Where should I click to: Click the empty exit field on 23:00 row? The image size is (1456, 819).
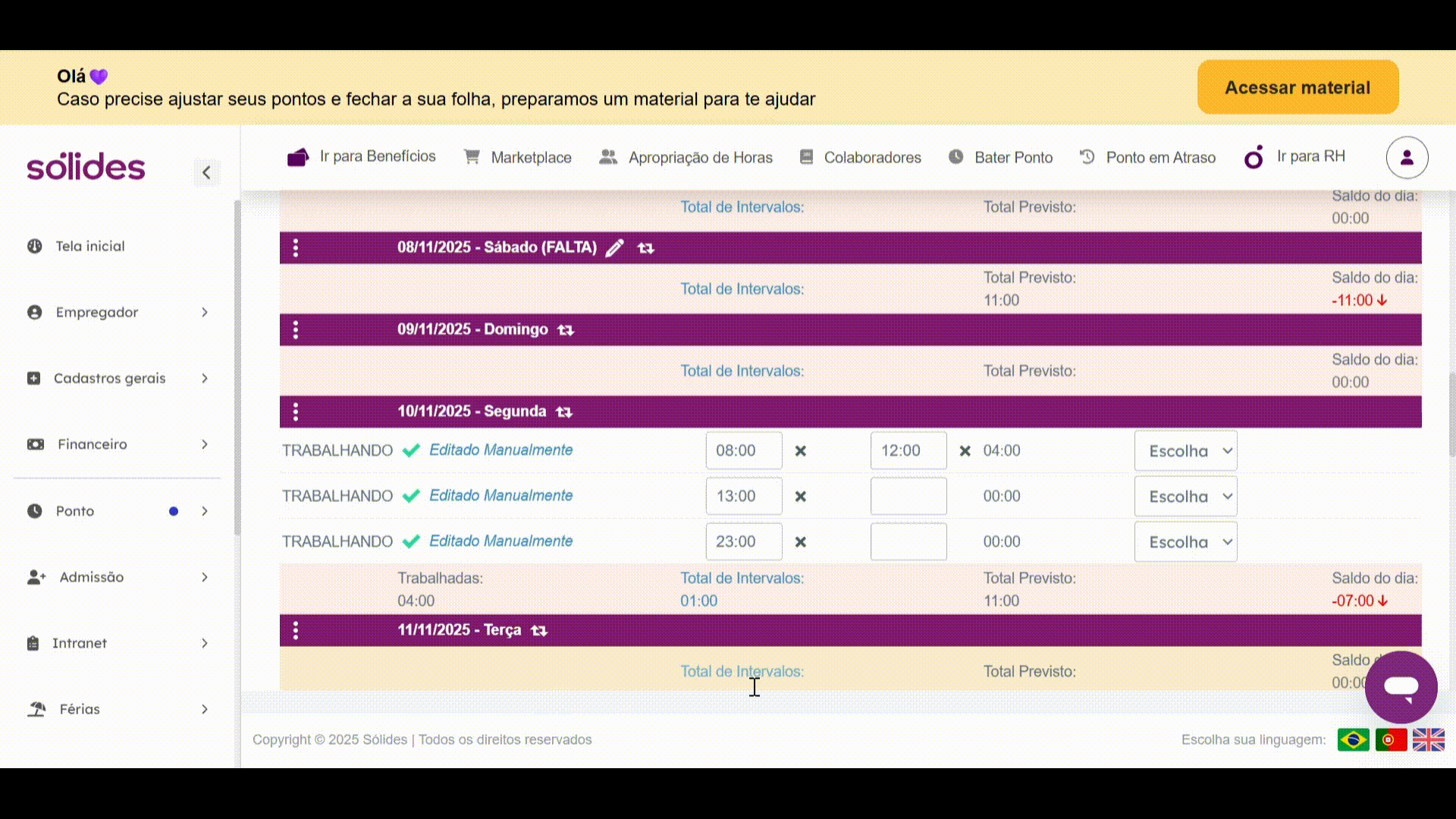pyautogui.click(x=908, y=542)
